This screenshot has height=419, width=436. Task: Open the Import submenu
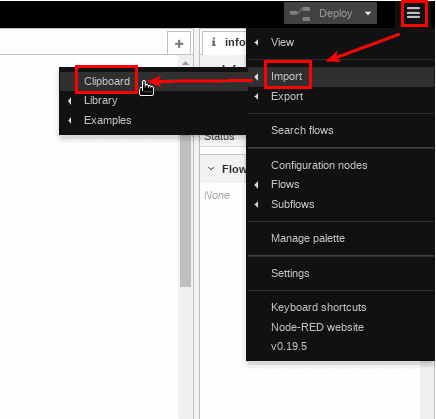tap(340, 77)
